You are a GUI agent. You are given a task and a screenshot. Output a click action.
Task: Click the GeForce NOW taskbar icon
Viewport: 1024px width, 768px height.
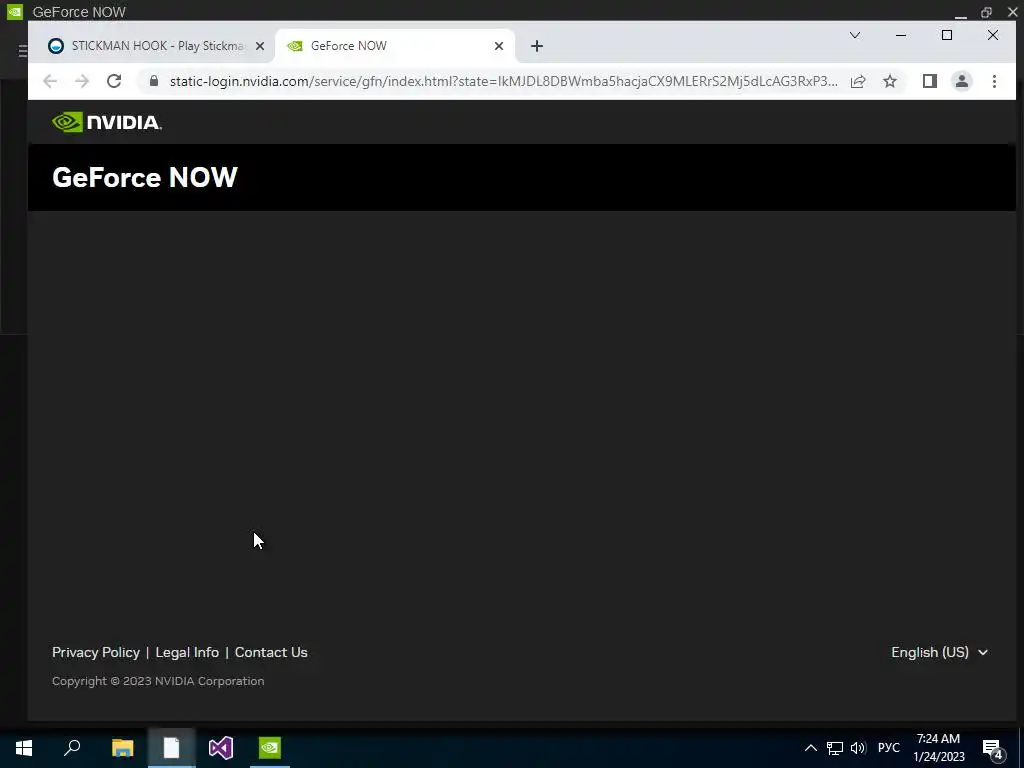pyautogui.click(x=270, y=748)
